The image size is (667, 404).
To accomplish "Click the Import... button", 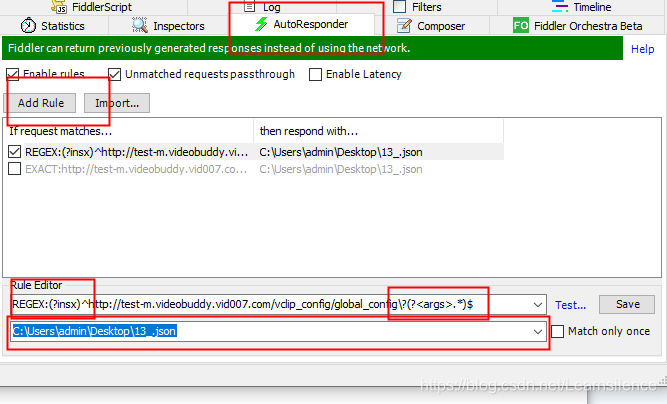I will (x=117, y=103).
